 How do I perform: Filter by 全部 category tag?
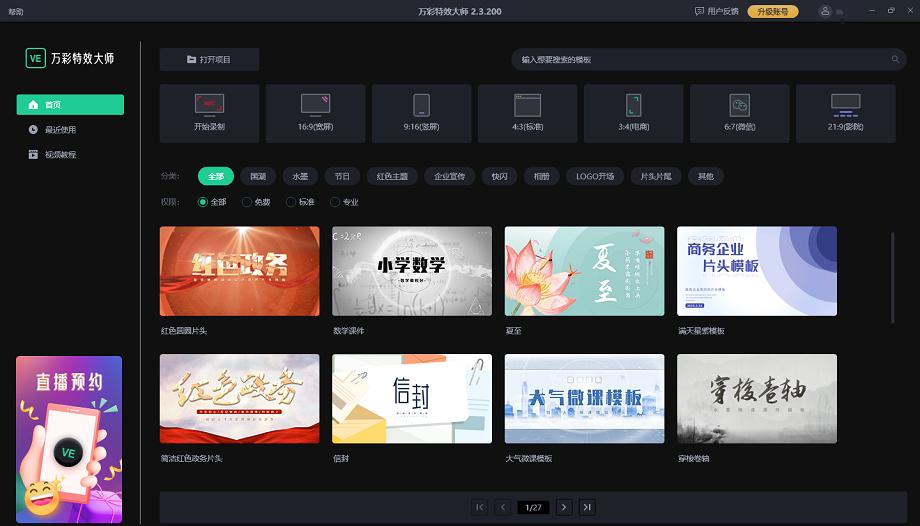216,176
